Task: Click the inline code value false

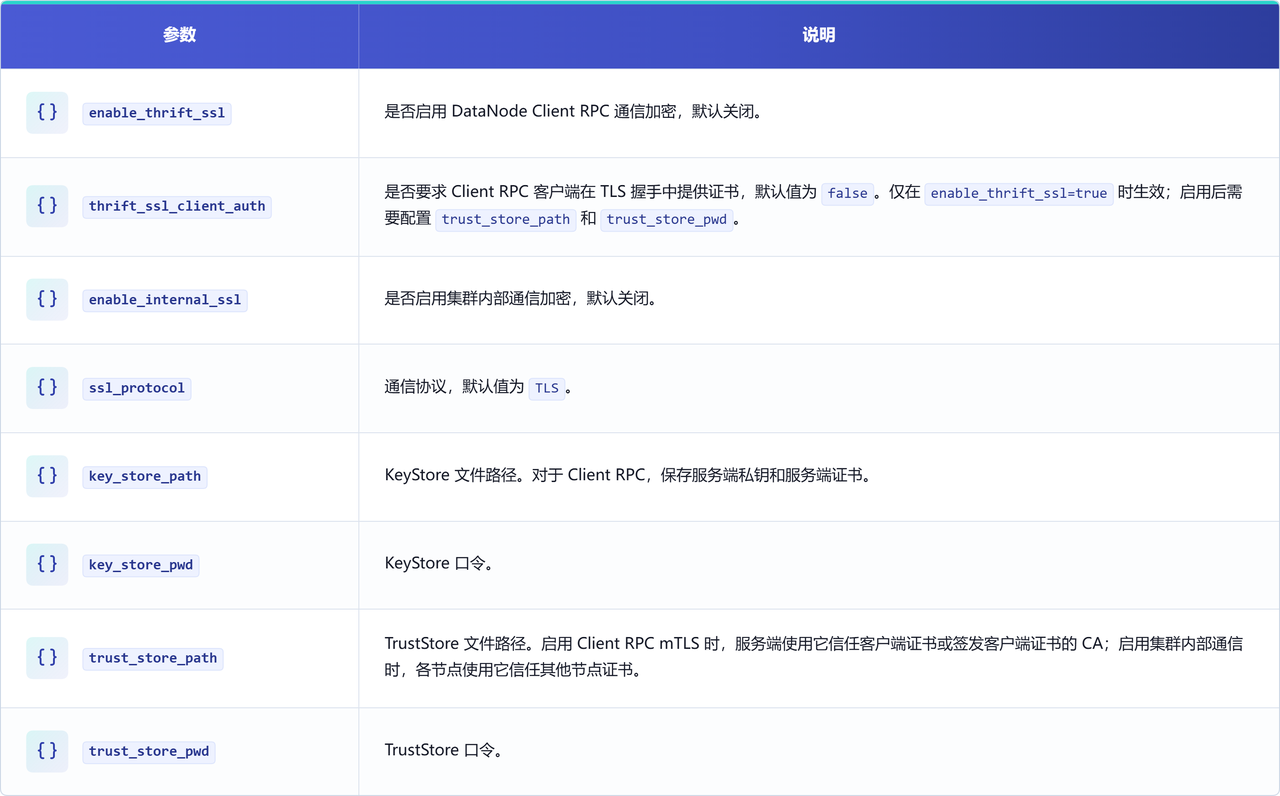Action: tap(848, 193)
